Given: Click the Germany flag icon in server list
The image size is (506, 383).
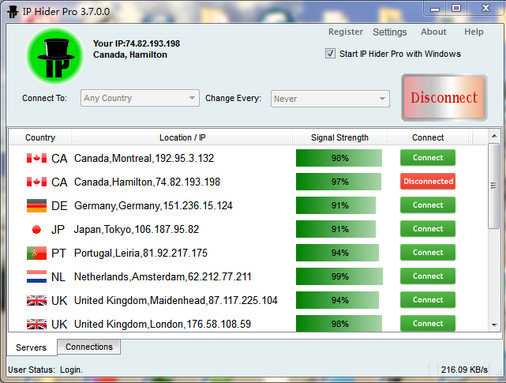Looking at the screenshot, I should [x=37, y=206].
